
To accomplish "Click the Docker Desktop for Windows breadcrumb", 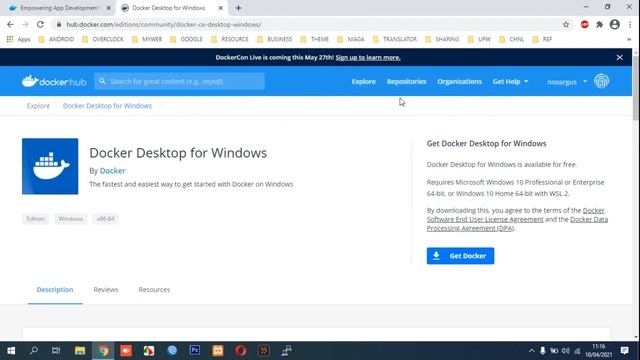I will (107, 106).
